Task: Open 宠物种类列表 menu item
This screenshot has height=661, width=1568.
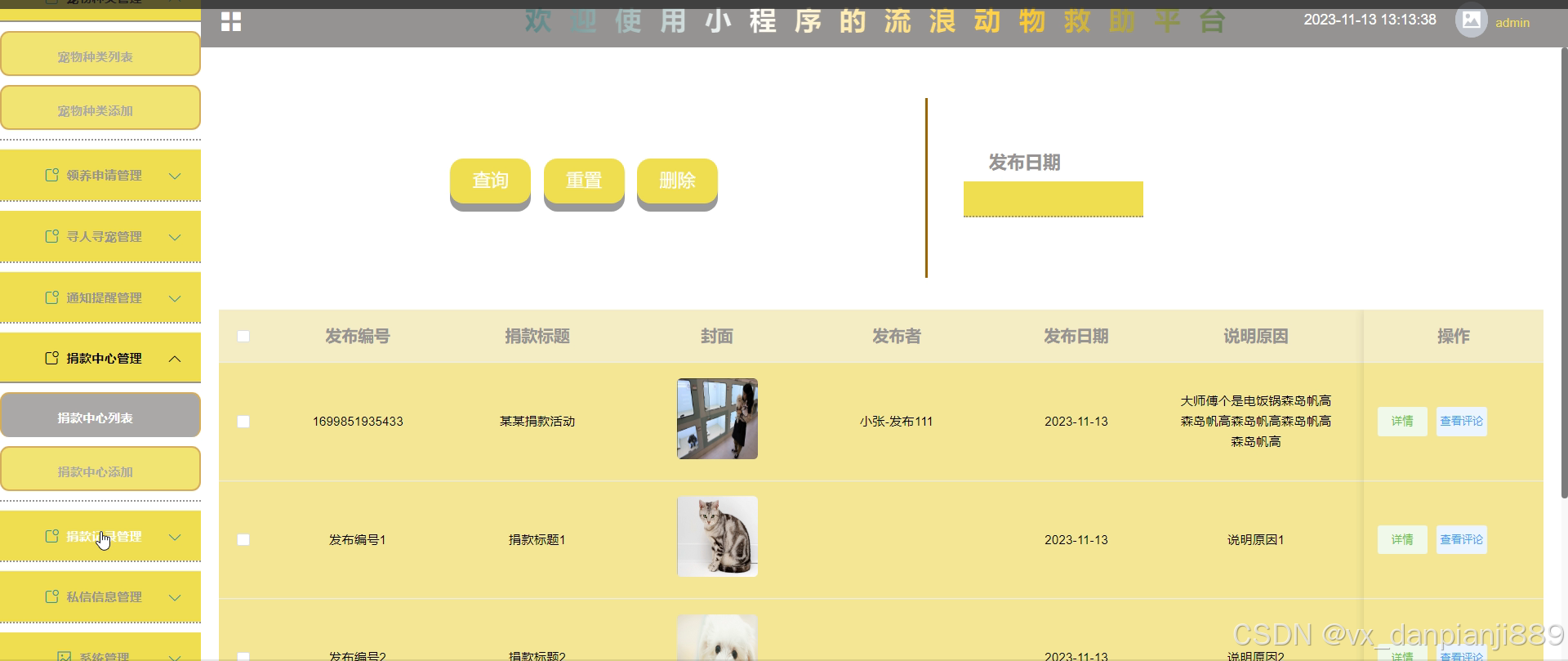Action: click(x=100, y=55)
